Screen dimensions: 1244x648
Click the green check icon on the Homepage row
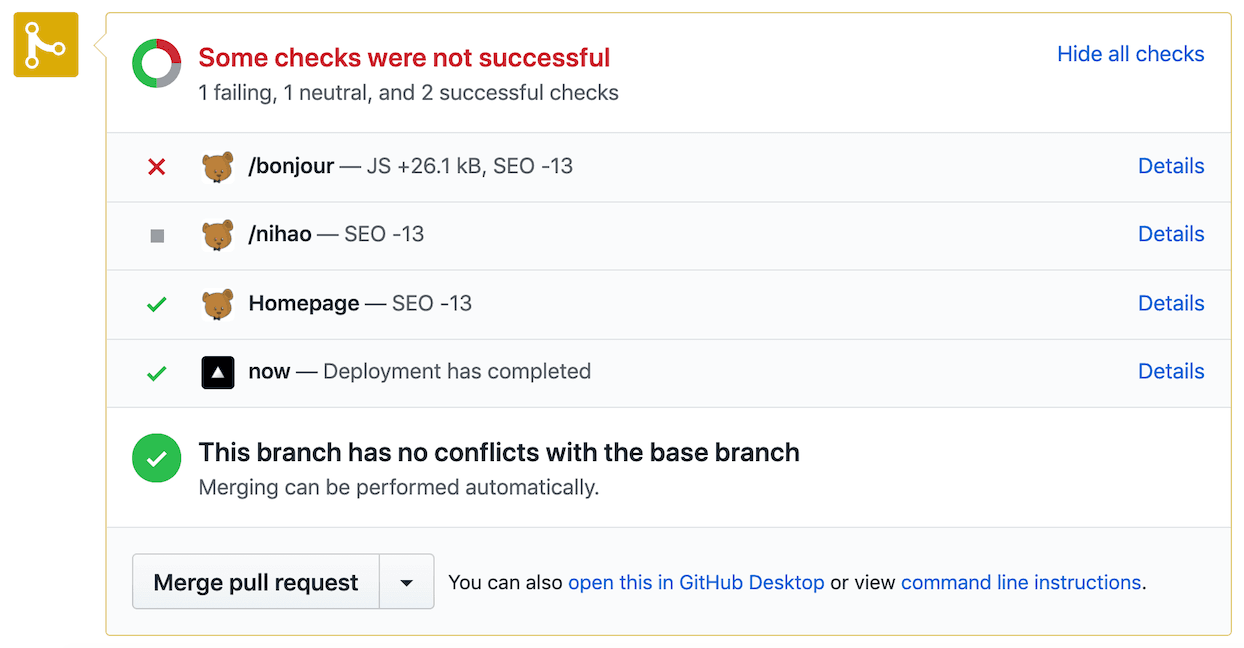point(156,303)
